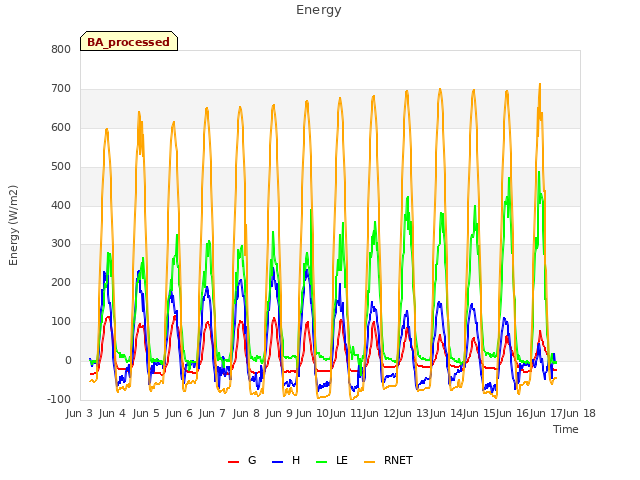
Task: Click the G legend red swatch
Action: pyautogui.click(x=233, y=462)
